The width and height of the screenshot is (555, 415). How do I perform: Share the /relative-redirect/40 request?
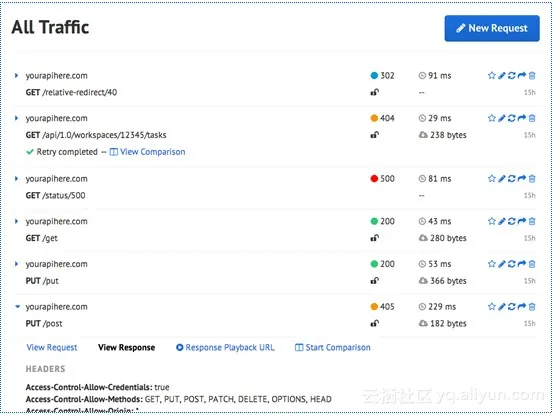pyautogui.click(x=522, y=75)
